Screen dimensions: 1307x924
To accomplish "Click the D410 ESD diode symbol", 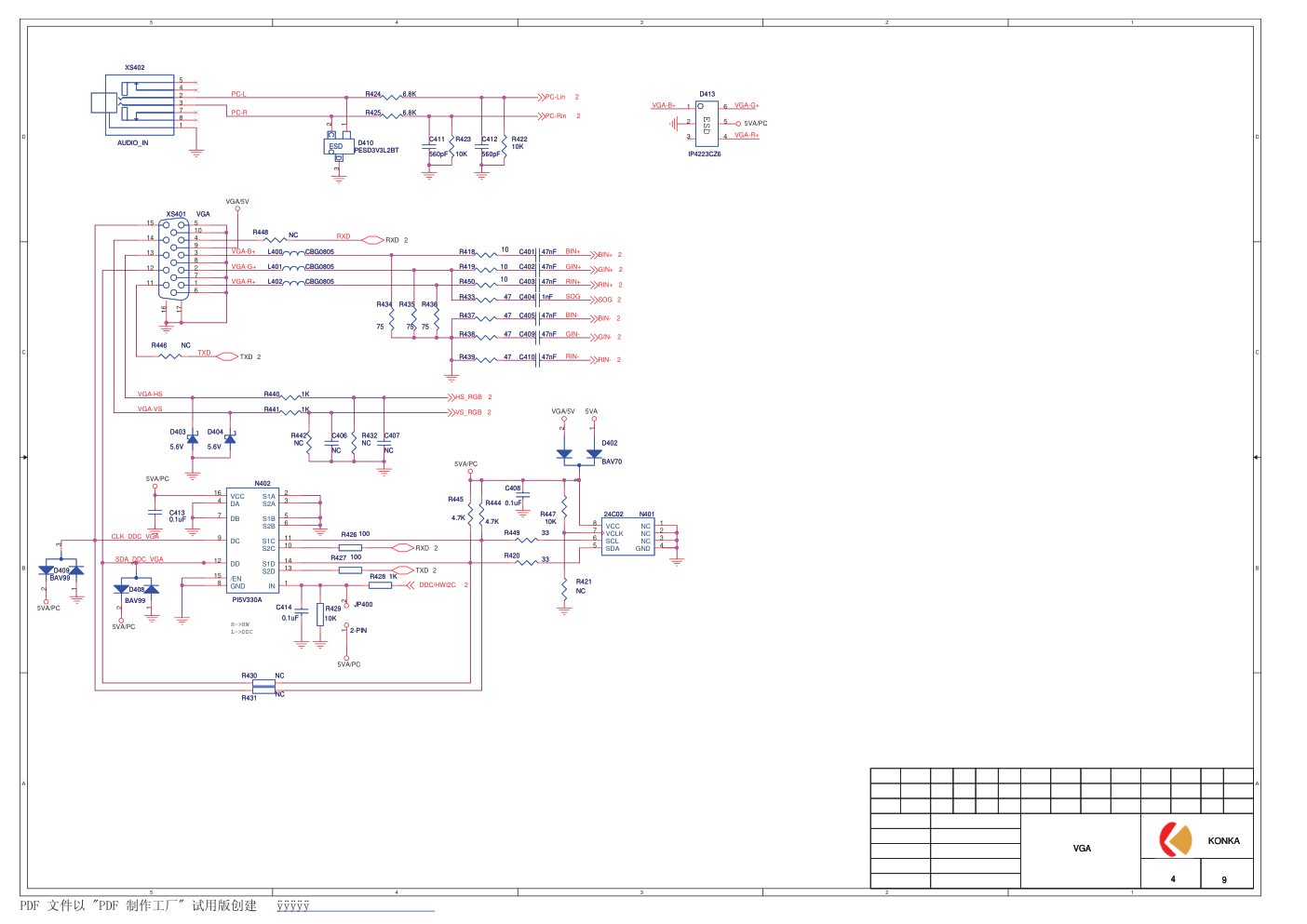I will pyautogui.click(x=337, y=146).
